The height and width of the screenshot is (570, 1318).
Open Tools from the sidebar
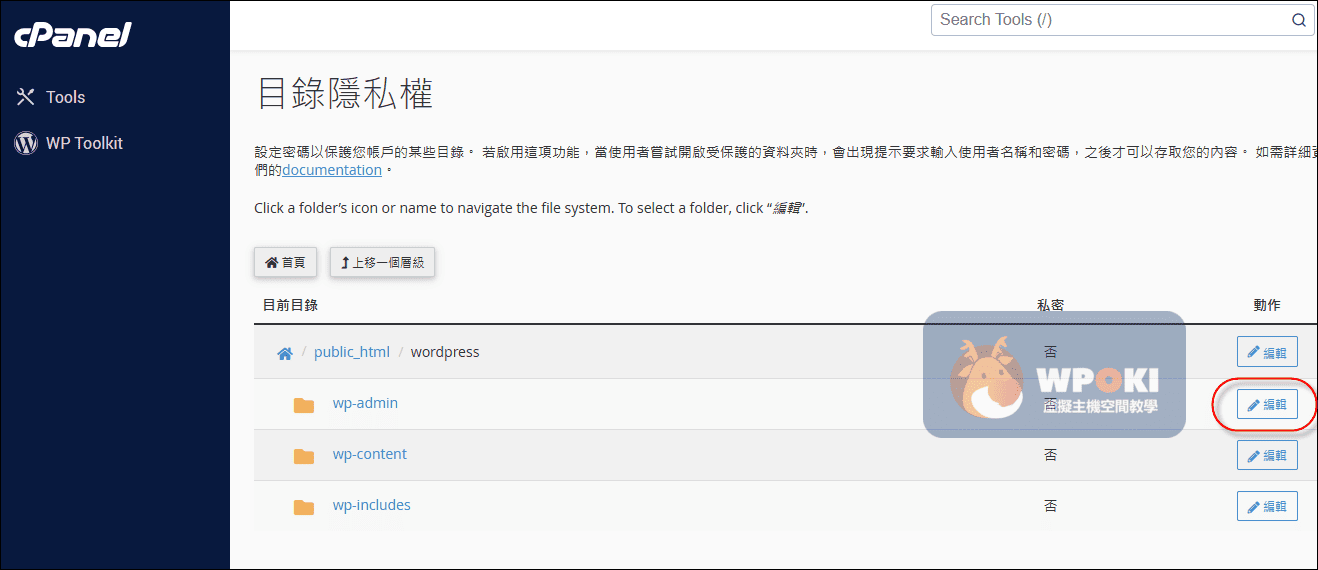tap(65, 97)
